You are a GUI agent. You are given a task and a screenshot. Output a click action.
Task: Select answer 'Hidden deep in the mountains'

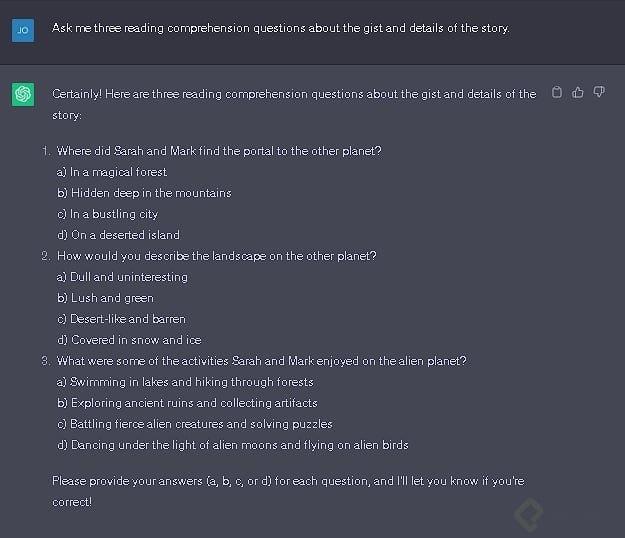(144, 193)
